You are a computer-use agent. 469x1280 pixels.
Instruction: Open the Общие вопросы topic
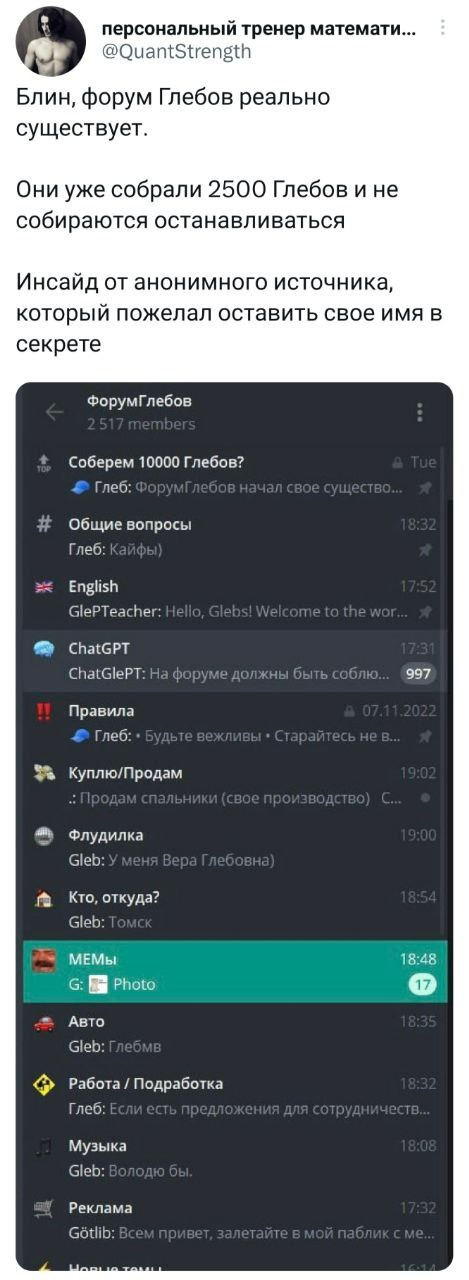pos(235,535)
